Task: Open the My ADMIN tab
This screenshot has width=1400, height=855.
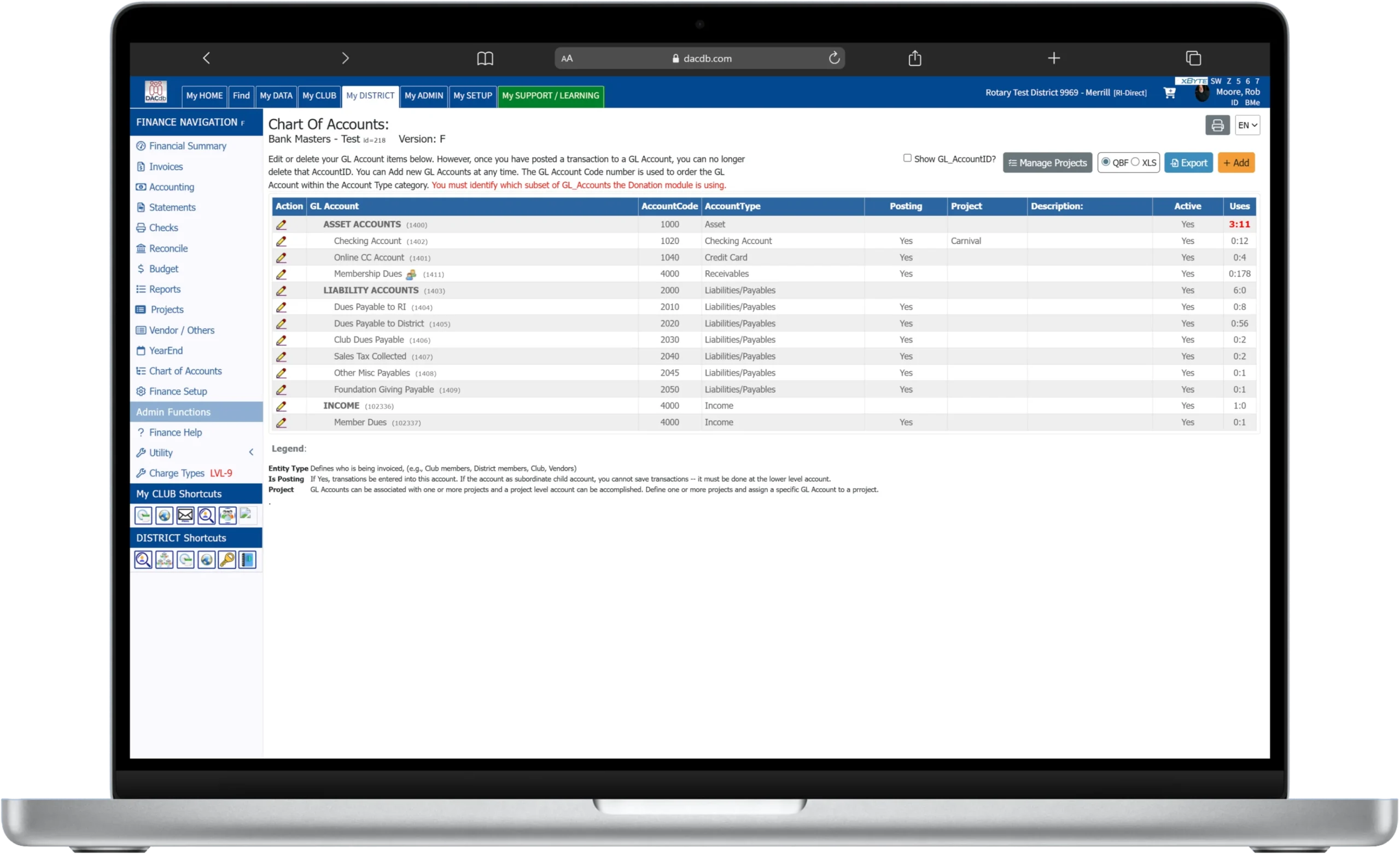Action: pos(424,96)
